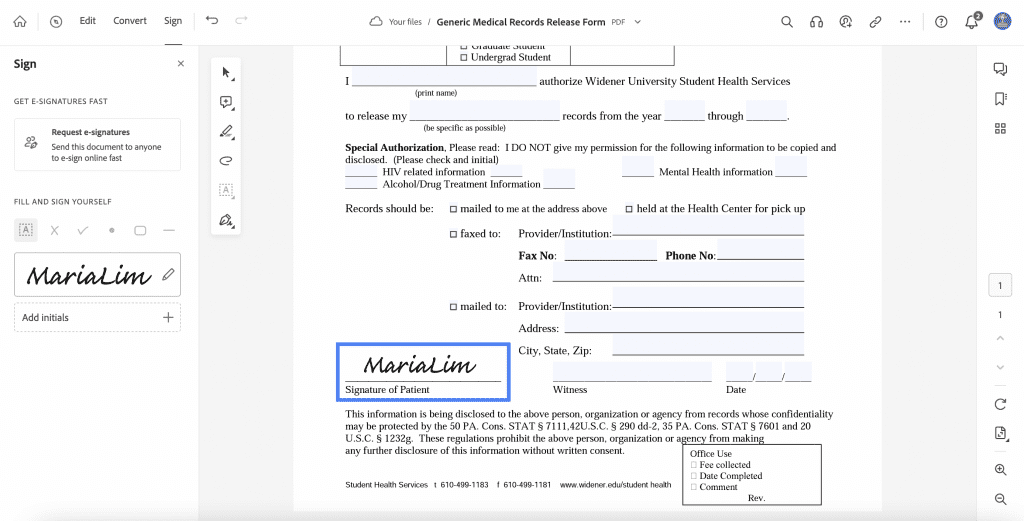The height and width of the screenshot is (521, 1024).
Task: Select the highlight pen tool
Action: point(226,132)
